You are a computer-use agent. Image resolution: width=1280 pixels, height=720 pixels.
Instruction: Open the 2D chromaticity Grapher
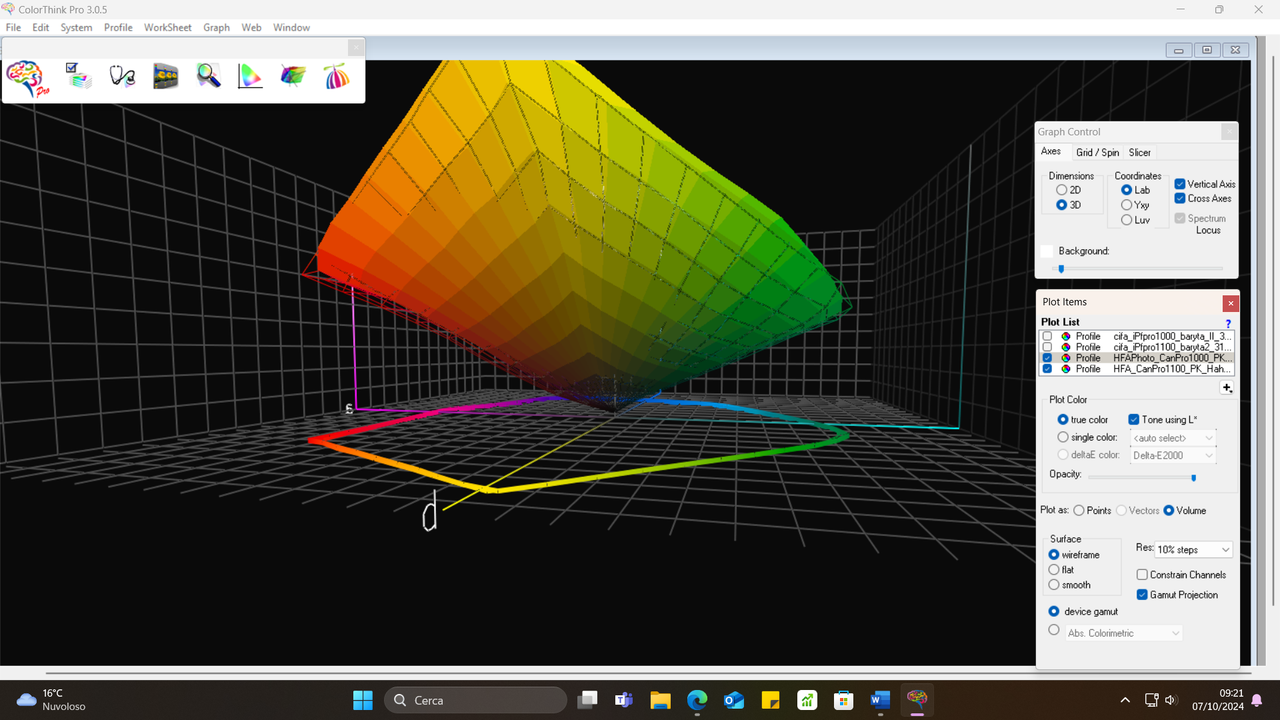point(249,76)
